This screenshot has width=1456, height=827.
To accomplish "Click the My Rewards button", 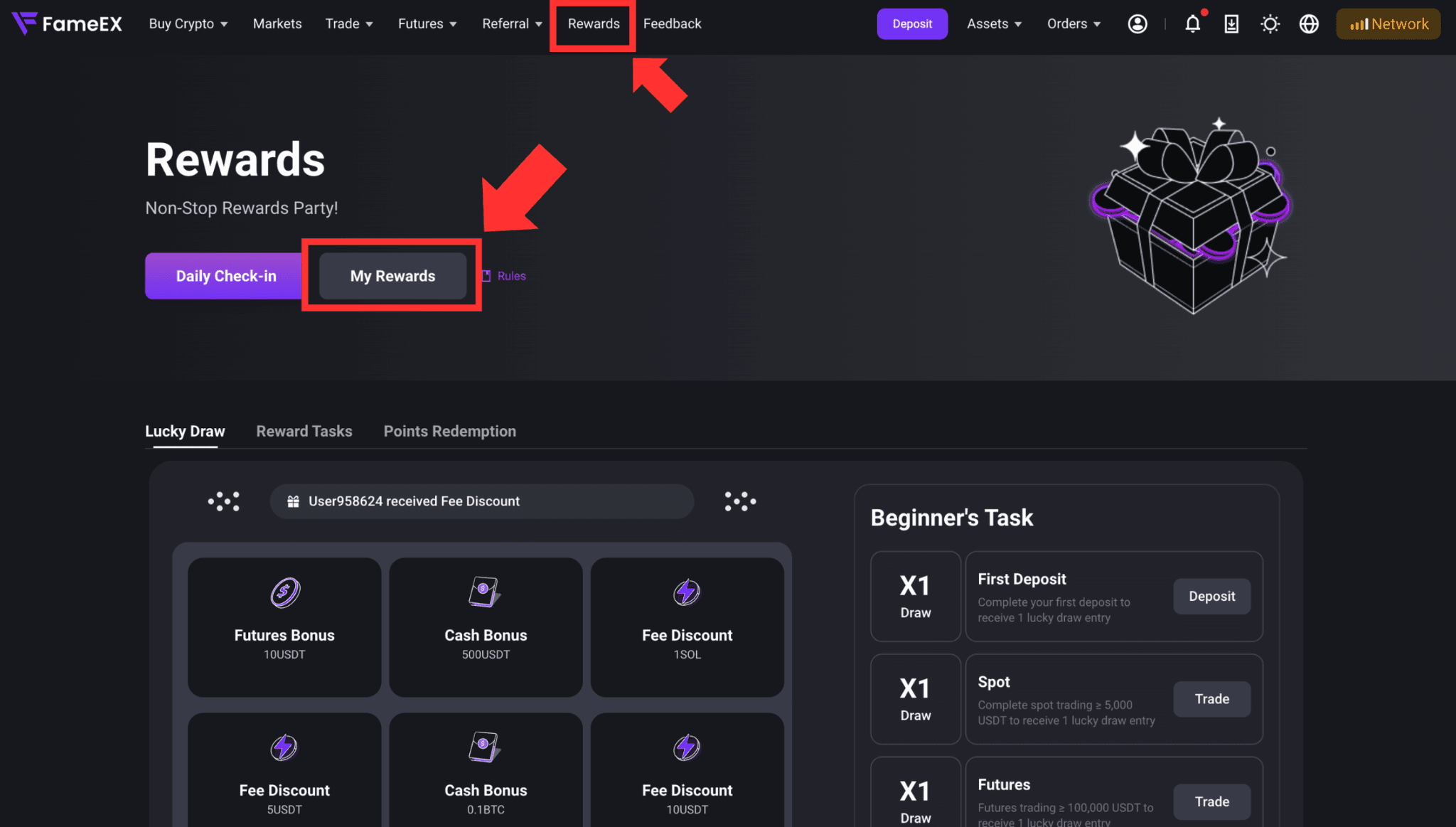I will [392, 276].
